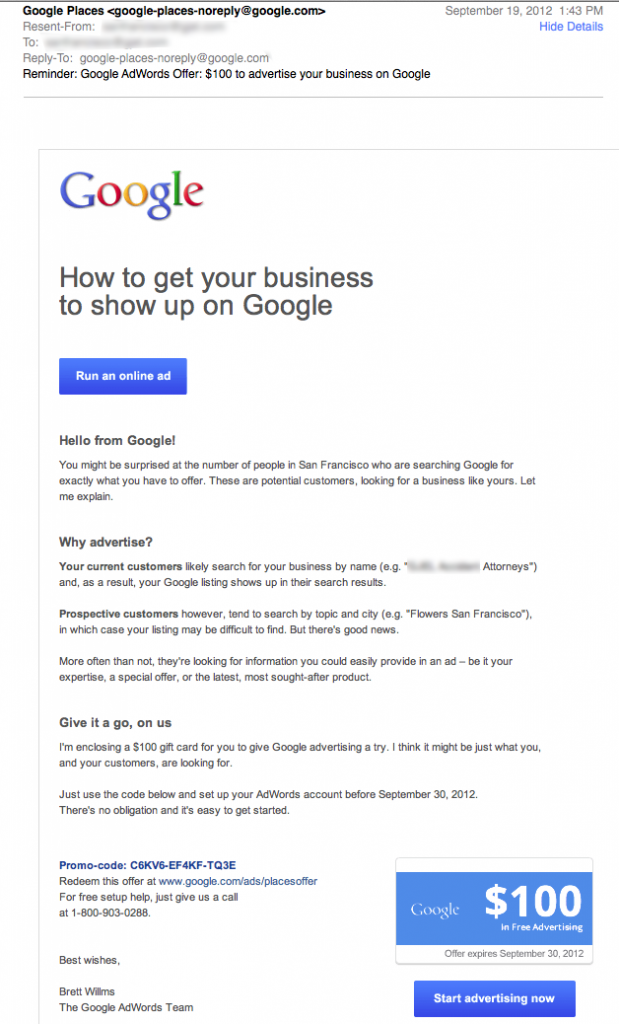Click the Reply-To email address
The height and width of the screenshot is (1024, 619).
[174, 58]
